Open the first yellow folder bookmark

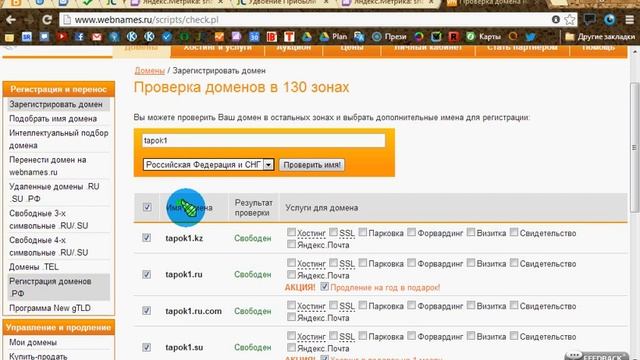coord(9,37)
